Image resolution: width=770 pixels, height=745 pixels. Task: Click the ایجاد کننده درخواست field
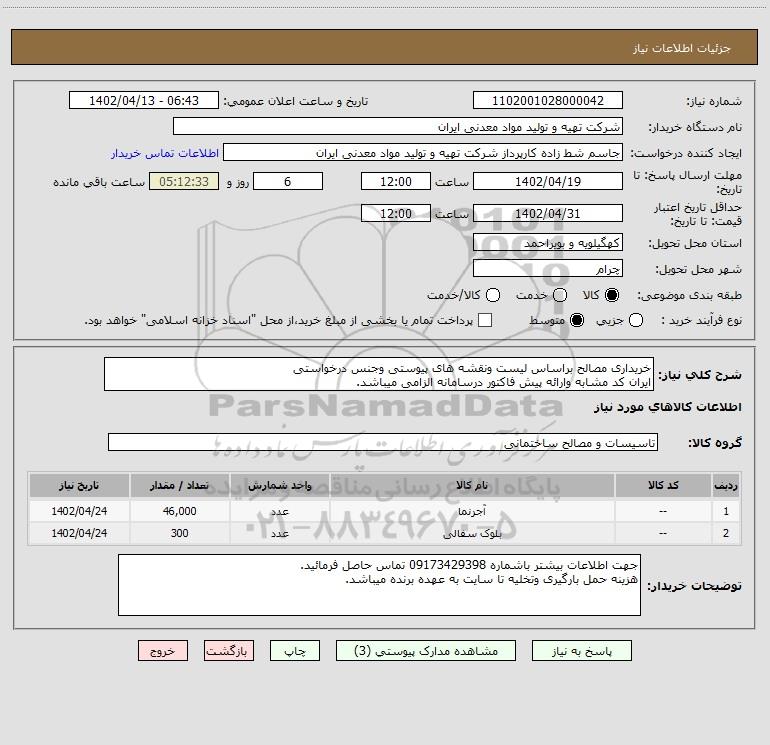click(x=423, y=153)
